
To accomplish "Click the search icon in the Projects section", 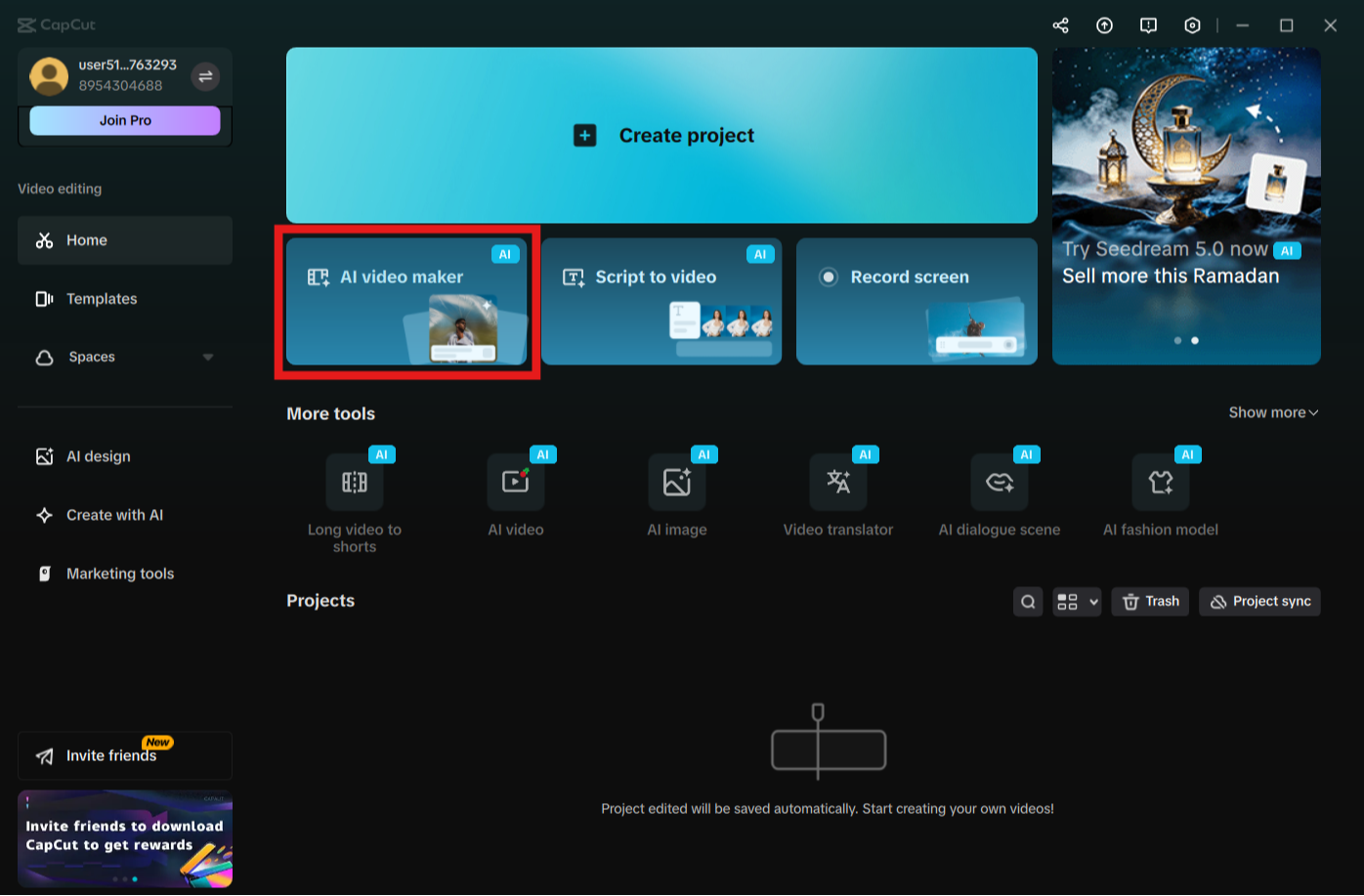I will pyautogui.click(x=1027, y=601).
